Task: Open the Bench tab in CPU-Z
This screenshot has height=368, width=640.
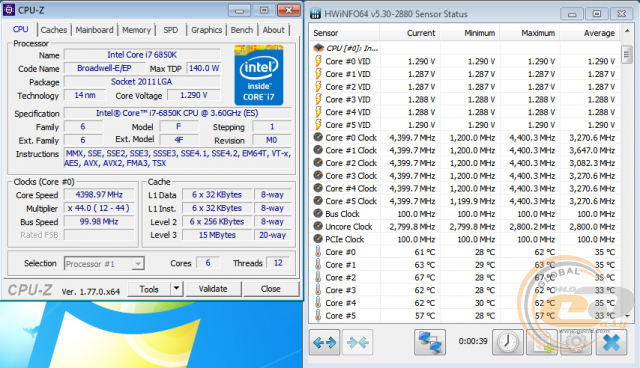Action: click(x=242, y=30)
